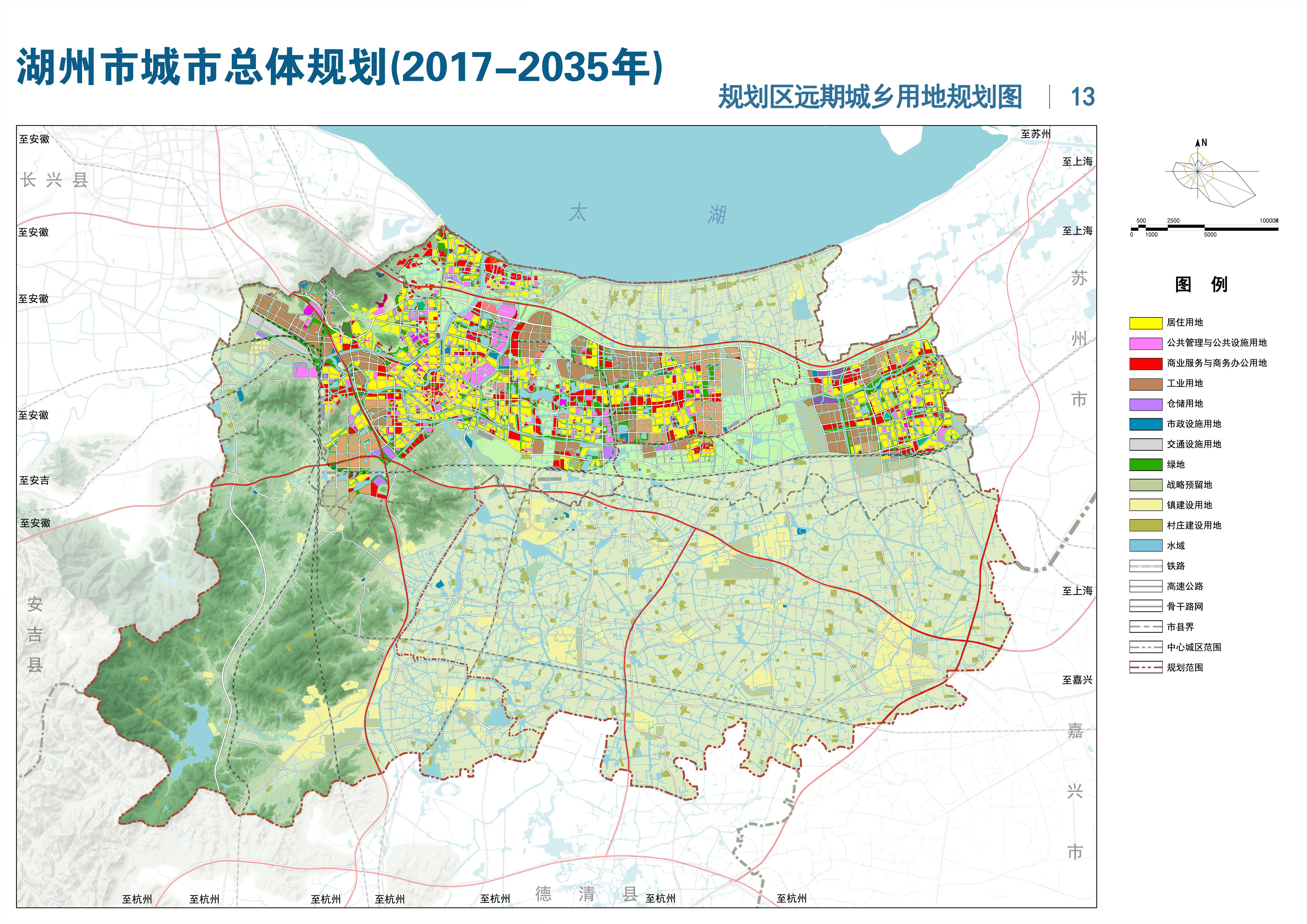Click the 绿地 legend label text

(x=1176, y=465)
